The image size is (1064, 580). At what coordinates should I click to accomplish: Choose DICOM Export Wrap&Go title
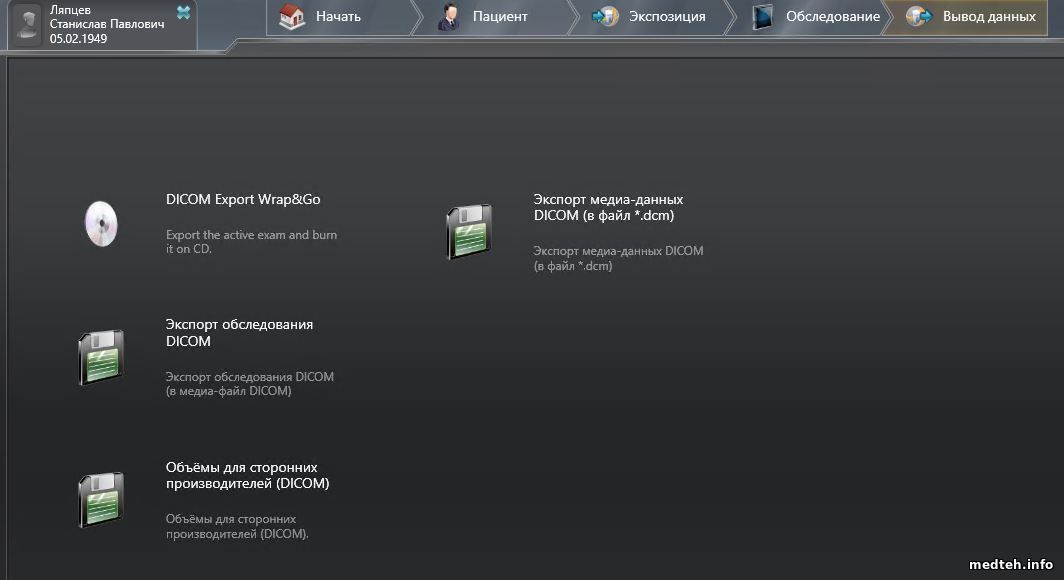tap(243, 199)
